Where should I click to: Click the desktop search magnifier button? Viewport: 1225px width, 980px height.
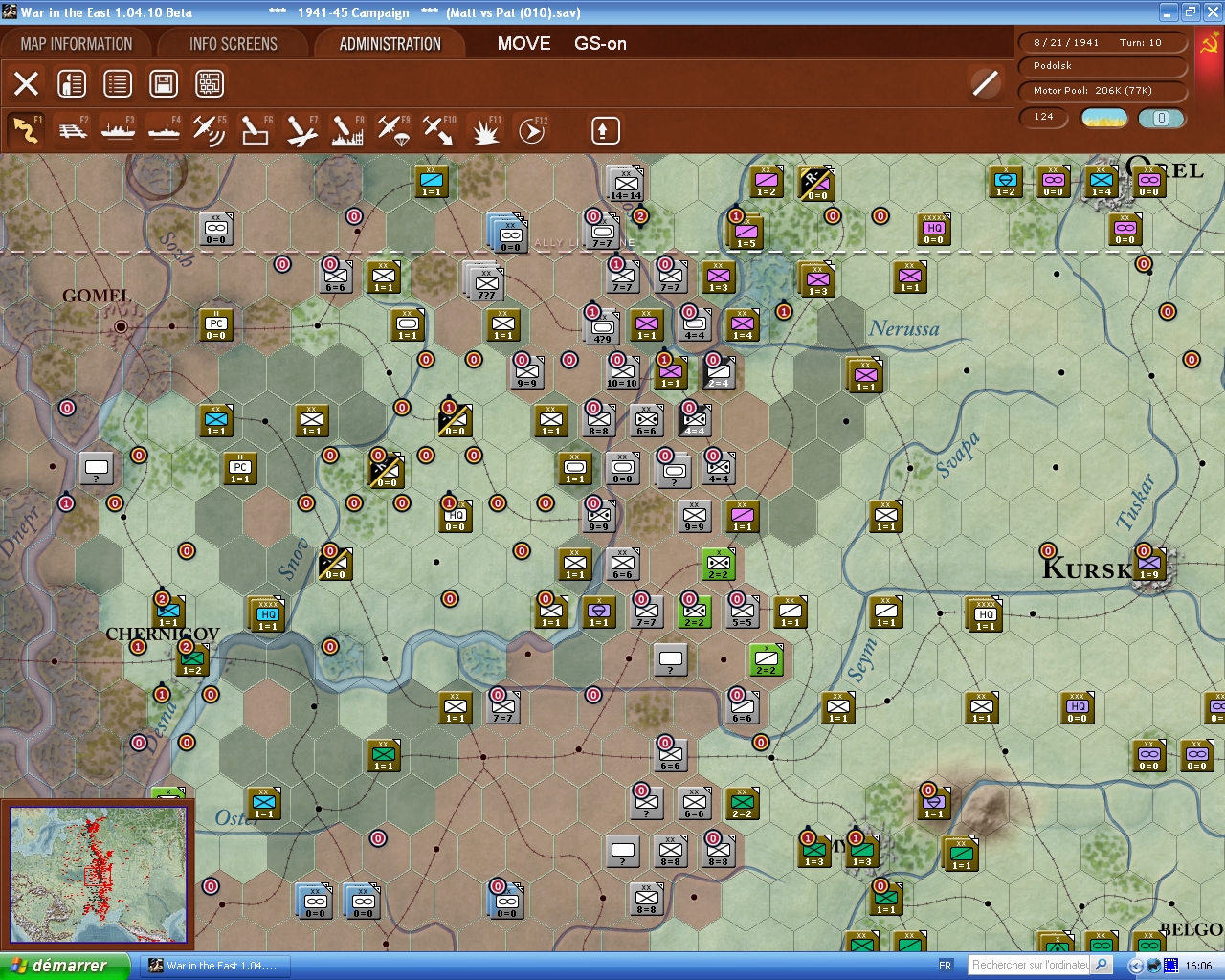click(1102, 965)
